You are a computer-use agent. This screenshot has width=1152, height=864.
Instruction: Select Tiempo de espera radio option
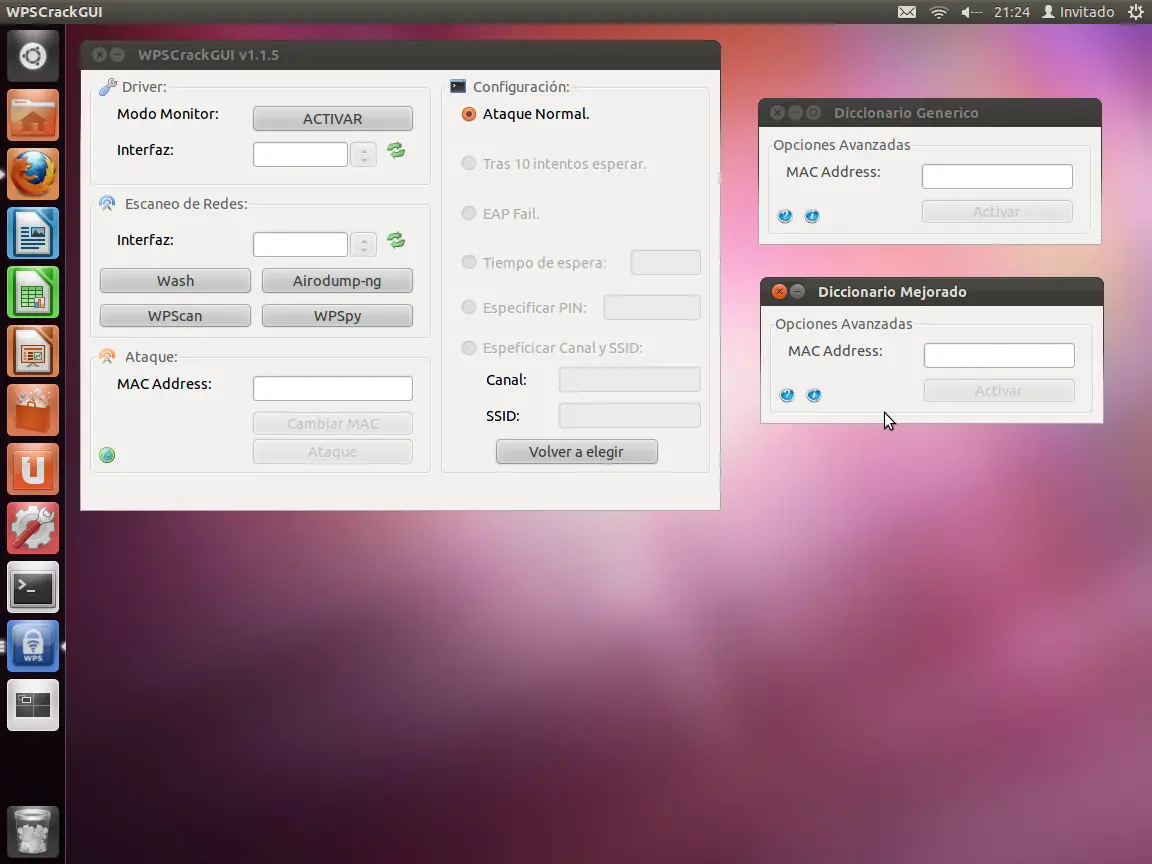pyautogui.click(x=469, y=262)
